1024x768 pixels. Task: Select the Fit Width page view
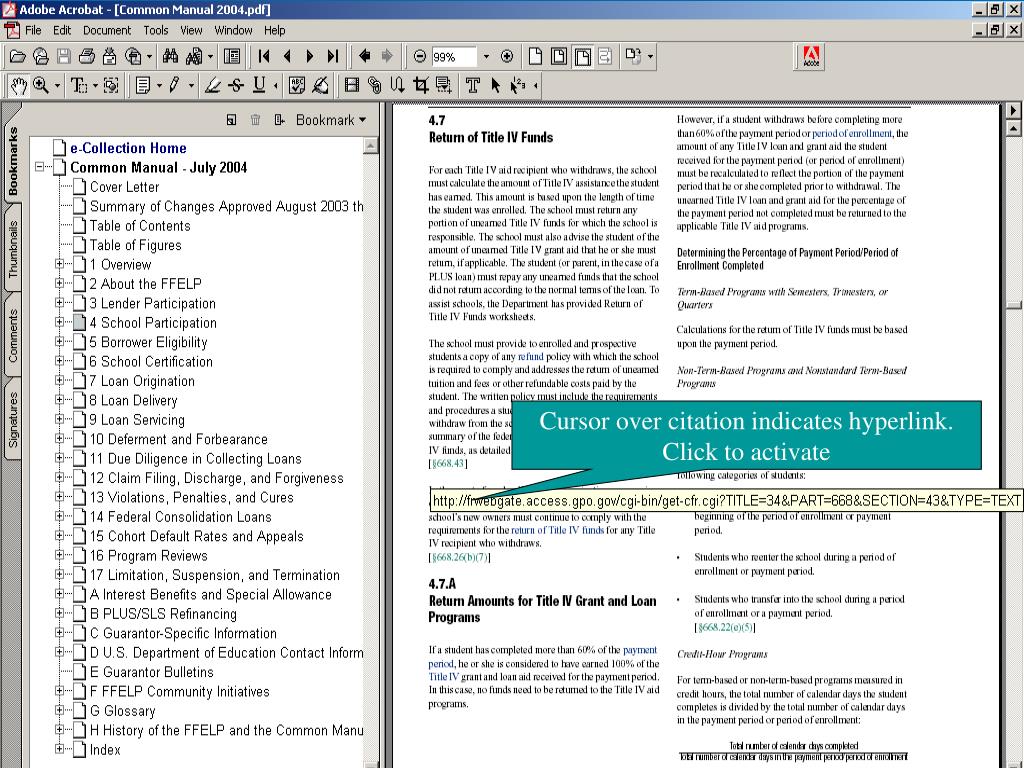tap(583, 57)
